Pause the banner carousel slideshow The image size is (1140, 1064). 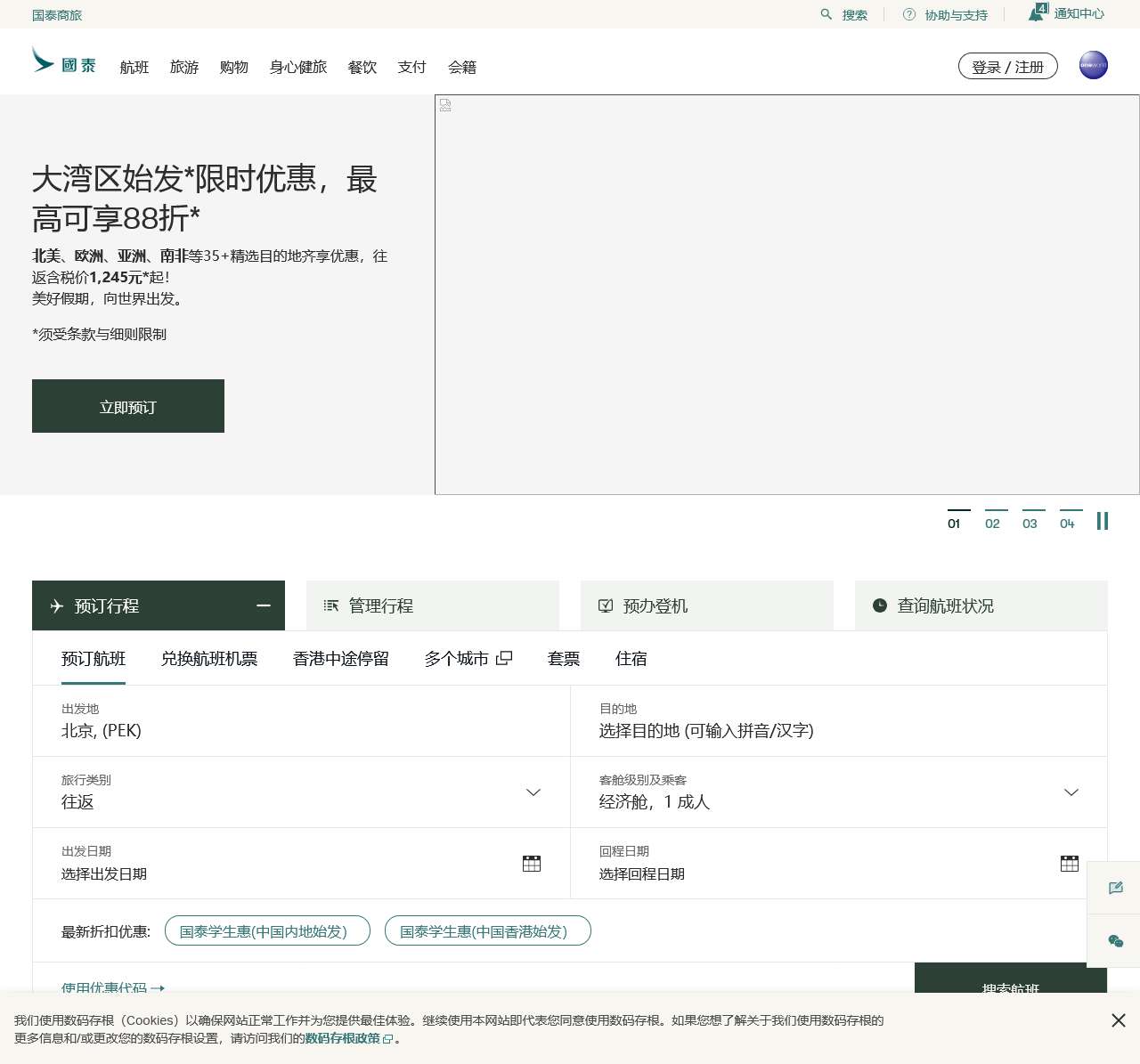pos(1103,521)
